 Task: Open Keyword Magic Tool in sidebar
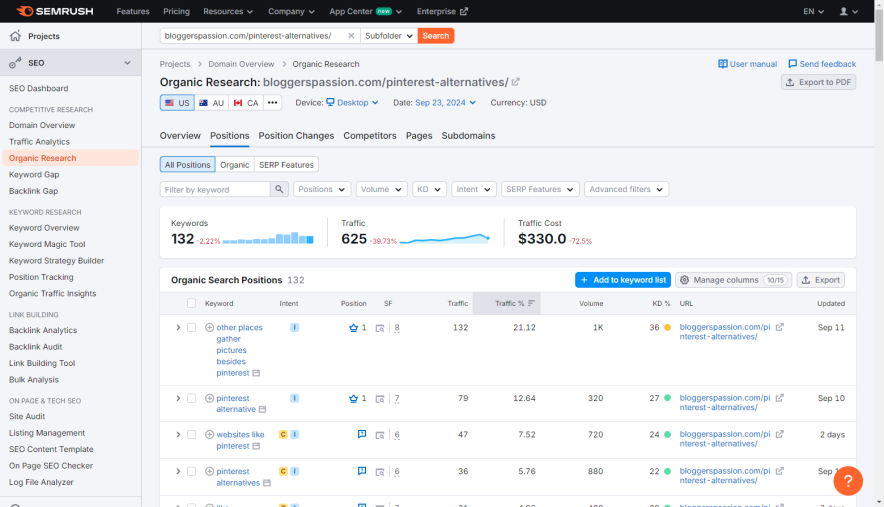click(x=47, y=244)
